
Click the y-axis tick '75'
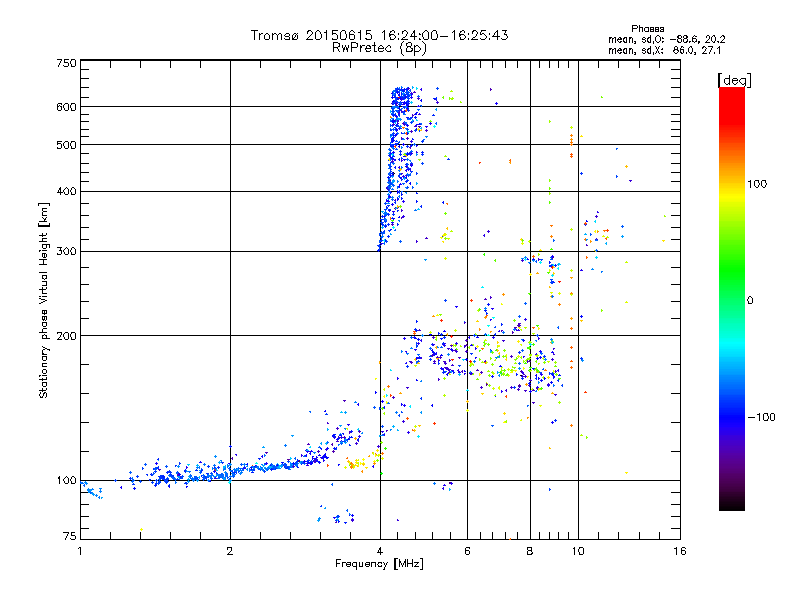(x=70, y=536)
